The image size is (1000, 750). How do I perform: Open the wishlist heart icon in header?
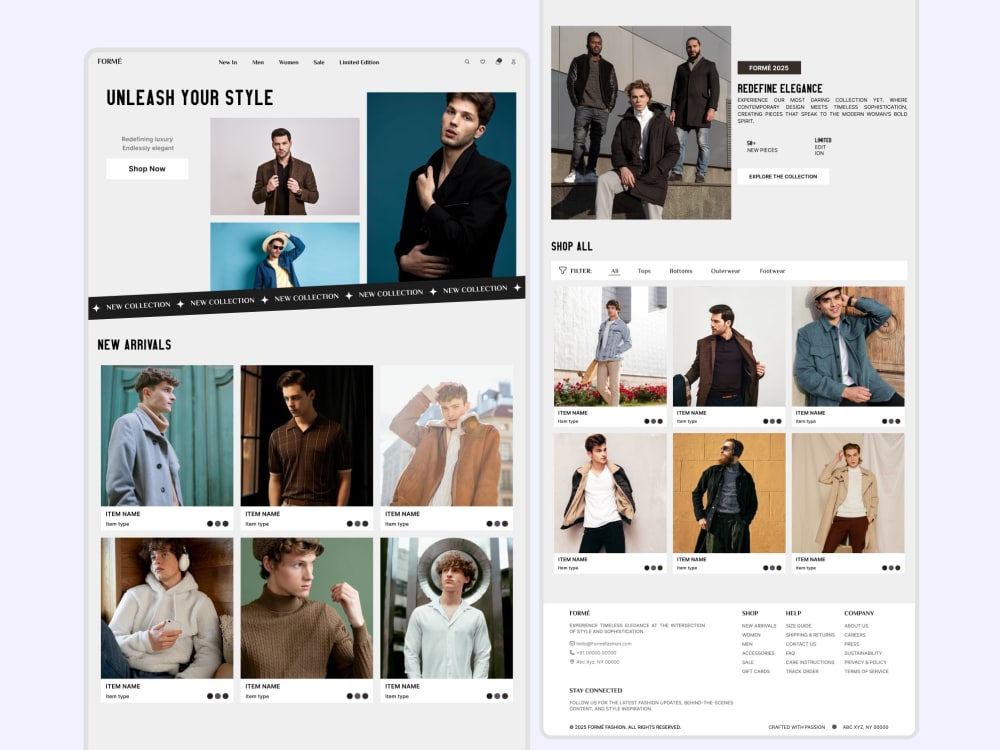(483, 62)
